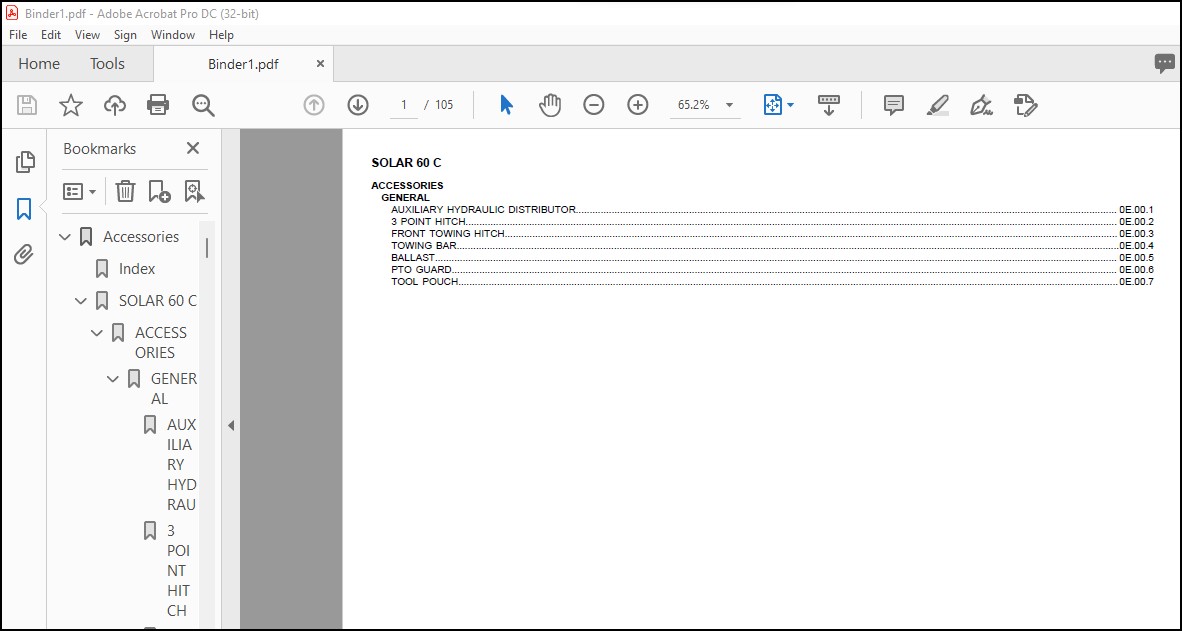The height and width of the screenshot is (631, 1182).
Task: Choose the hand pan tool
Action: point(550,105)
